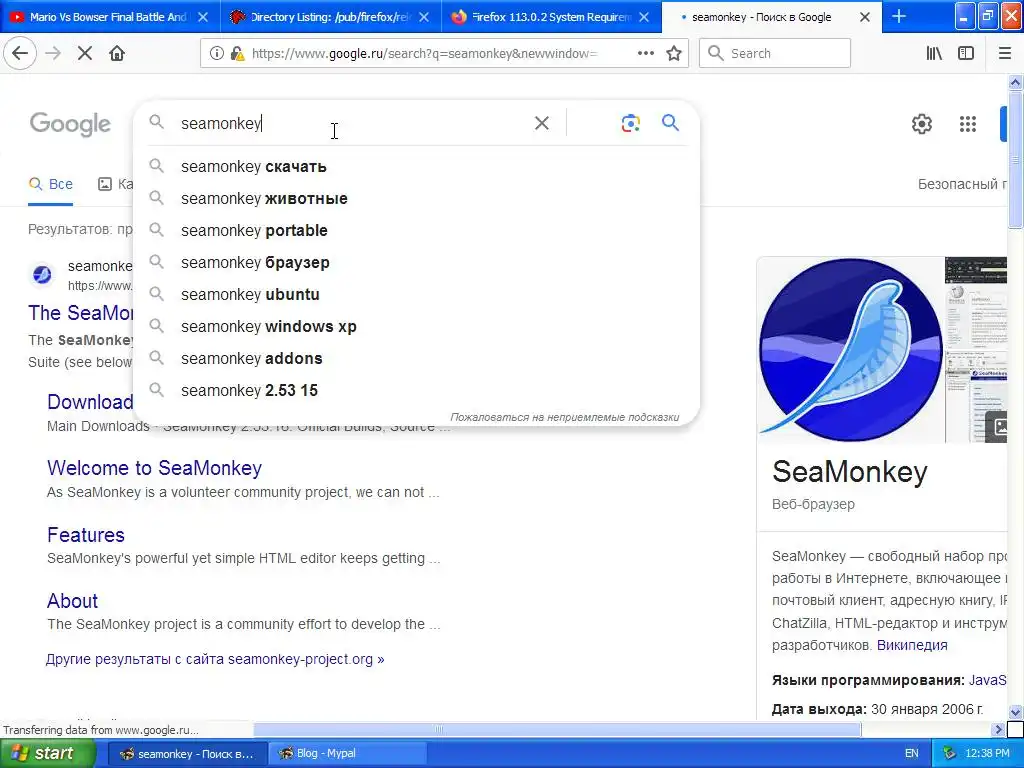The width and height of the screenshot is (1024, 768).
Task: Close the seamonkey Google search tab
Action: pos(865,17)
